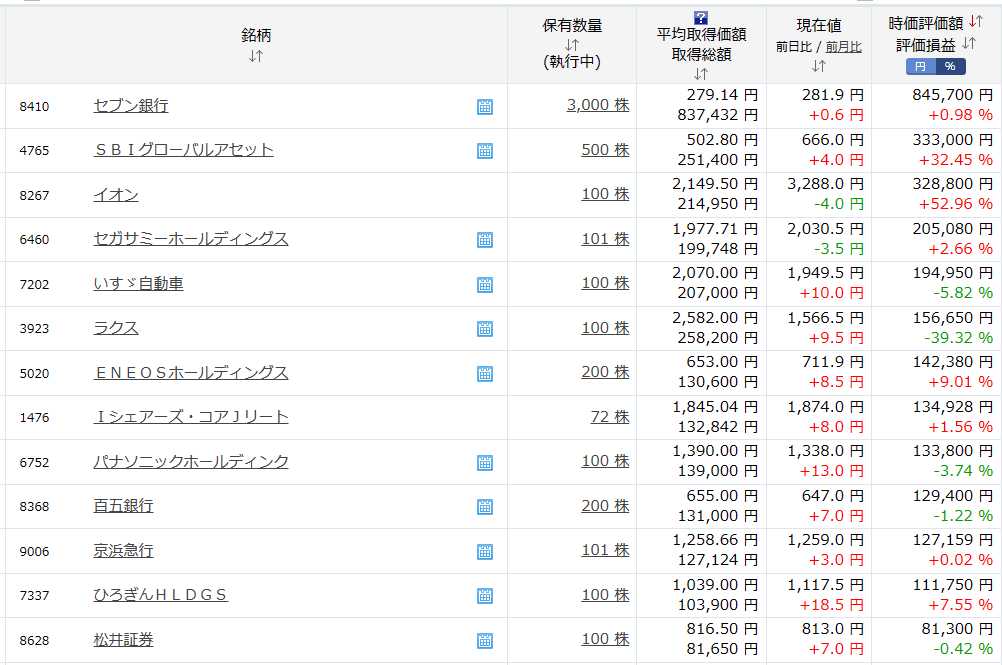Click the 3,000 株 holding quantity
Viewport: 1002px width, 665px height.
(x=598, y=105)
